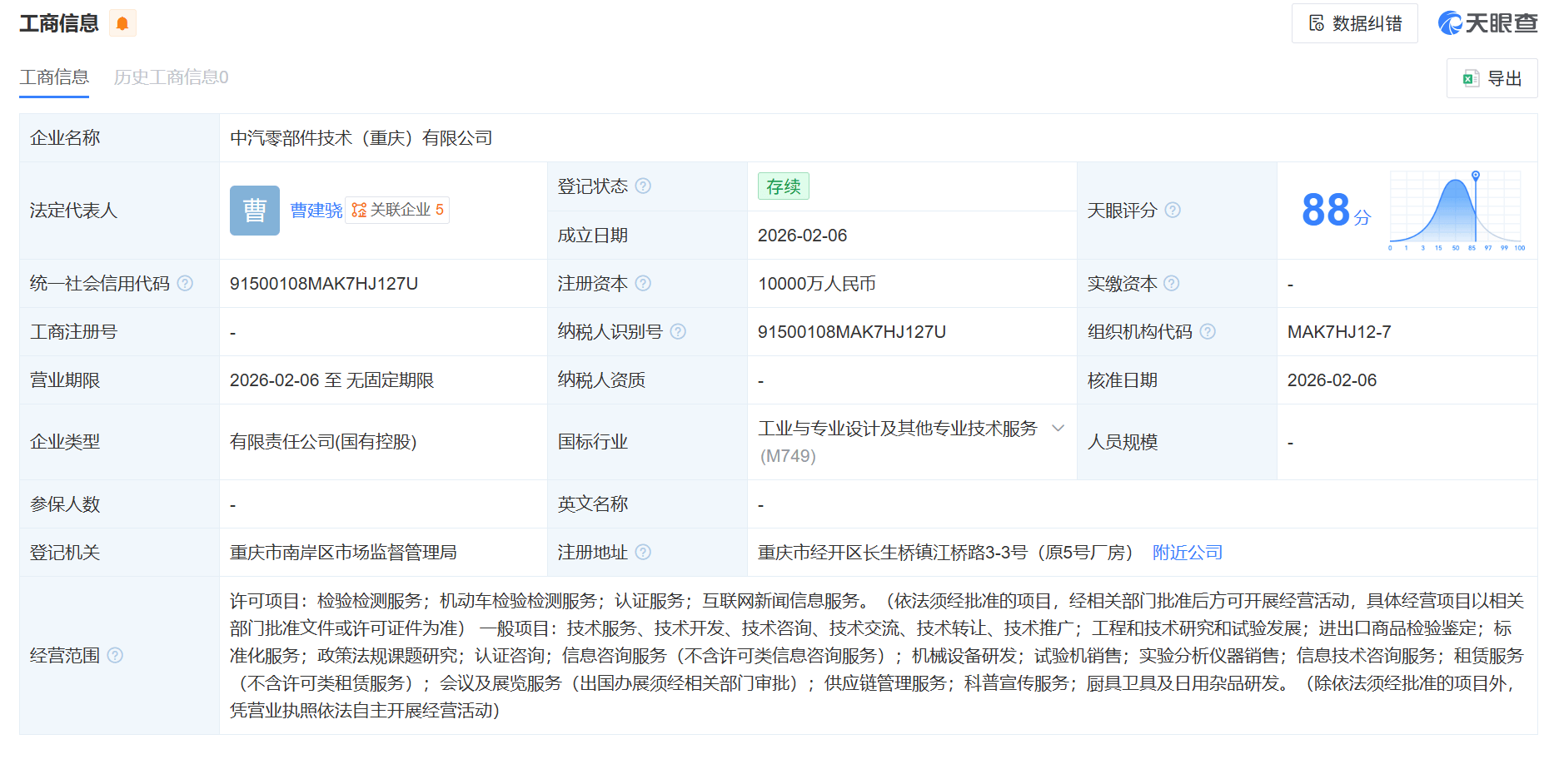This screenshot has height=784, width=1554.
Task: Click help icon next to 注册资本
Action: click(643, 284)
